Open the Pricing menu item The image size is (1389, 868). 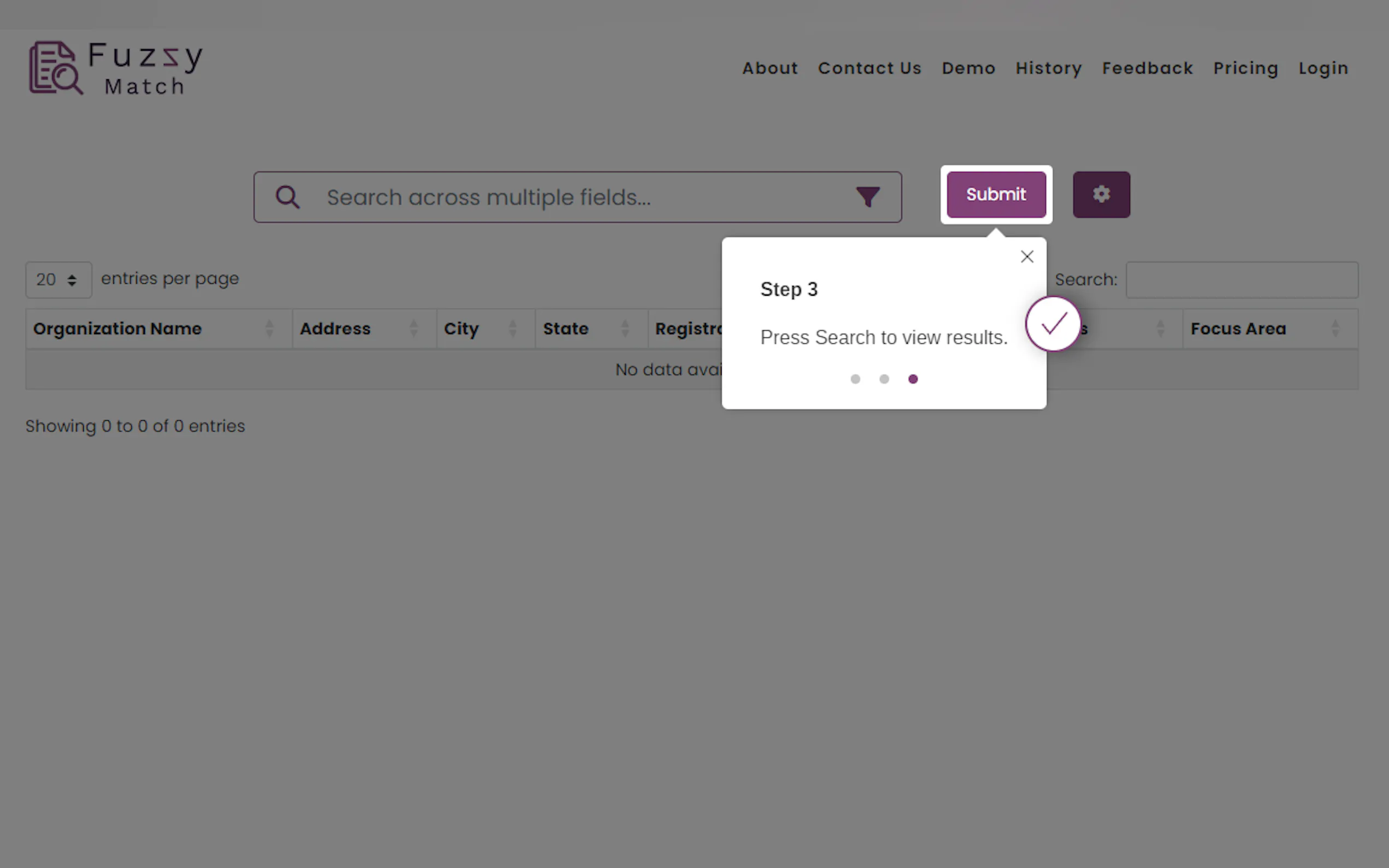tap(1245, 68)
